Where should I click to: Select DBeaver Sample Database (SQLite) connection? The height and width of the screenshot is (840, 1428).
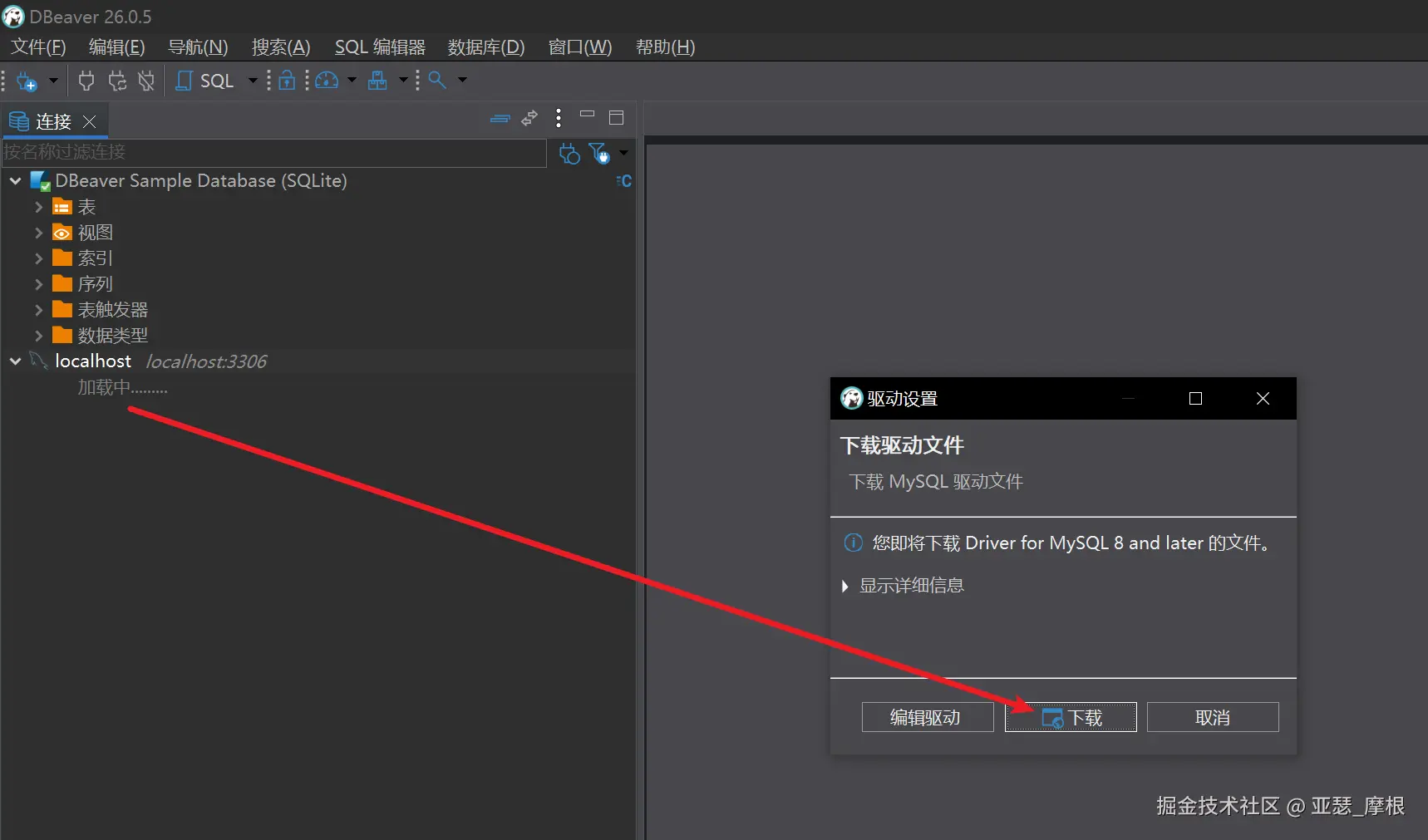click(200, 180)
